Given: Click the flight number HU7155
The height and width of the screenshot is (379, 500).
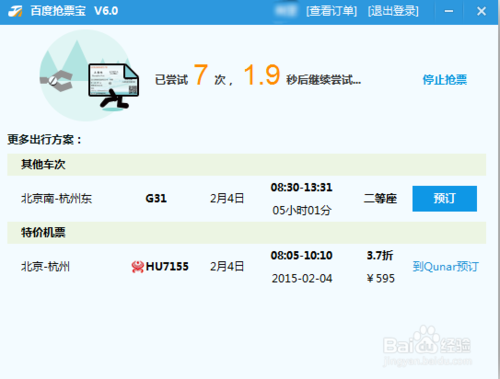Looking at the screenshot, I should (x=167, y=267).
